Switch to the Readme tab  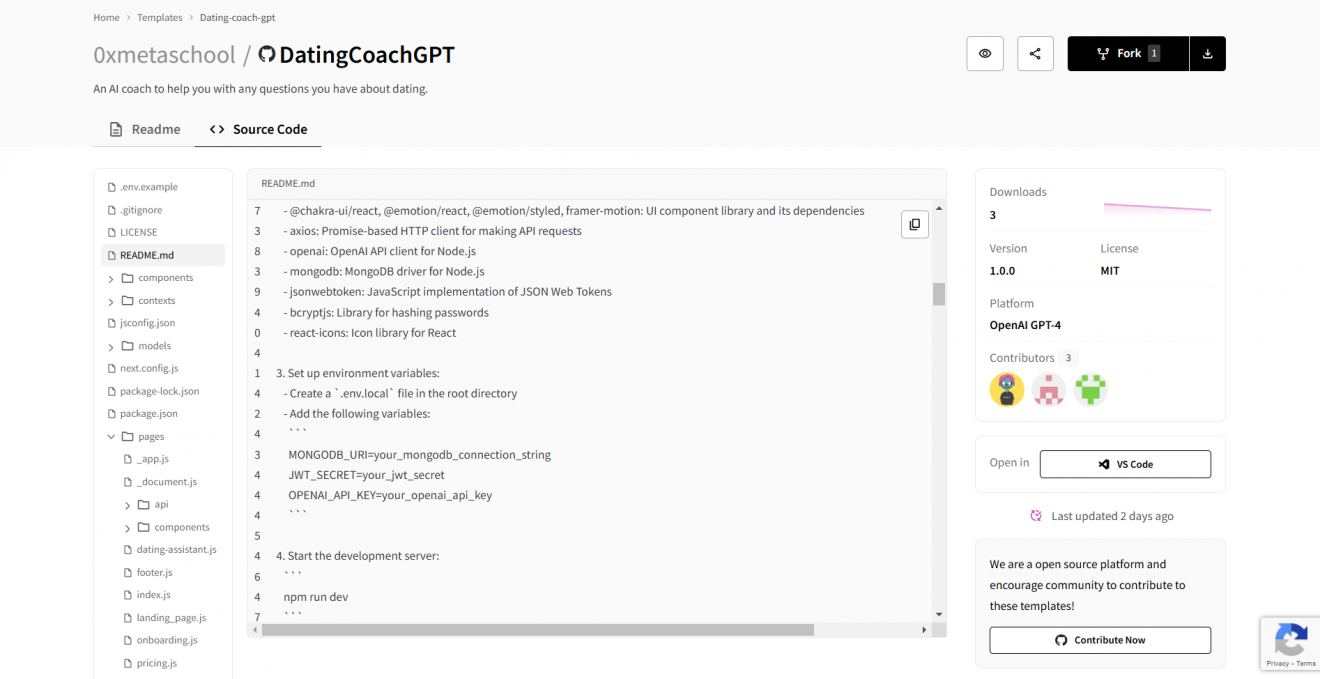144,129
